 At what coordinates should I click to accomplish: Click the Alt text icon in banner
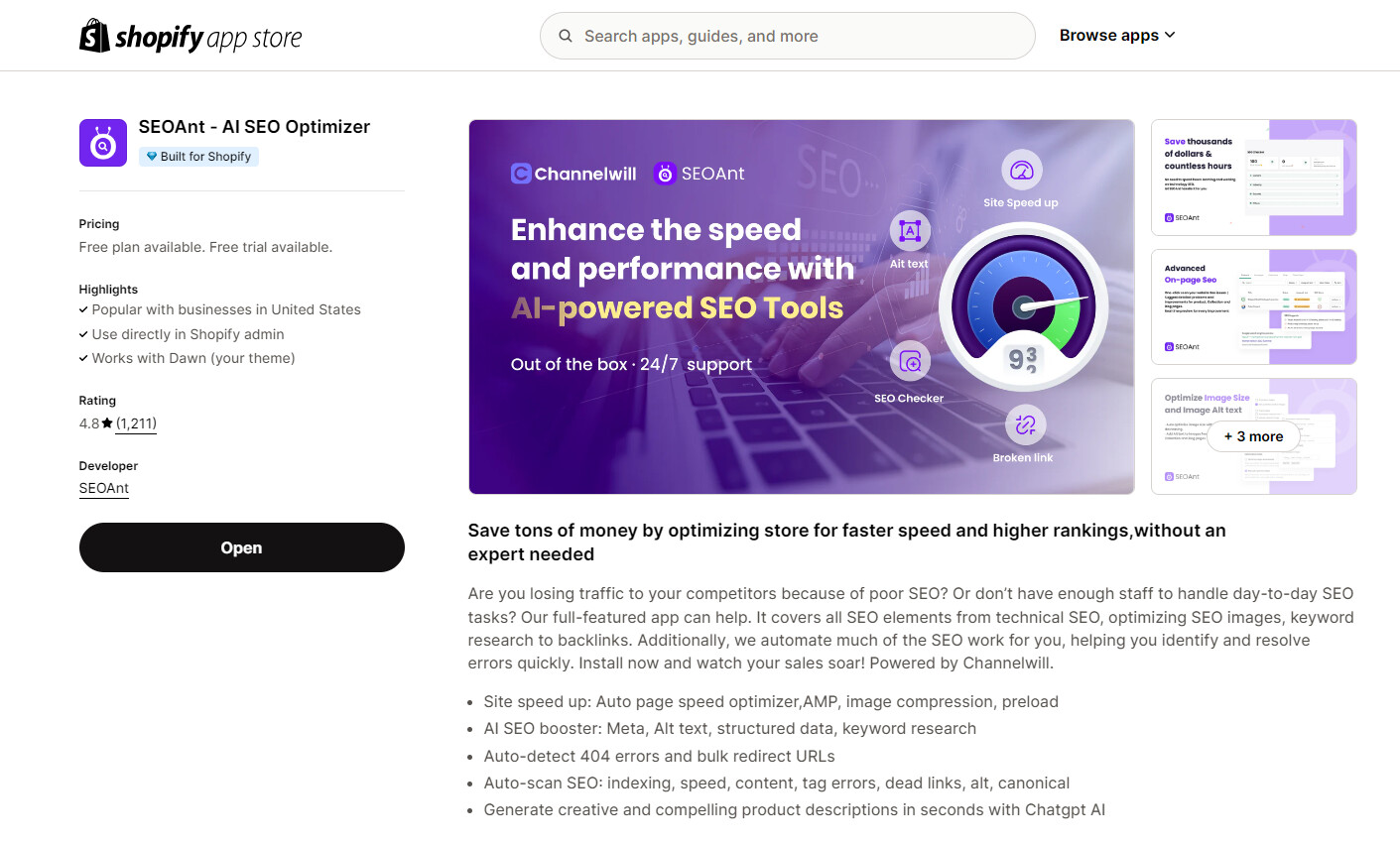(x=910, y=231)
